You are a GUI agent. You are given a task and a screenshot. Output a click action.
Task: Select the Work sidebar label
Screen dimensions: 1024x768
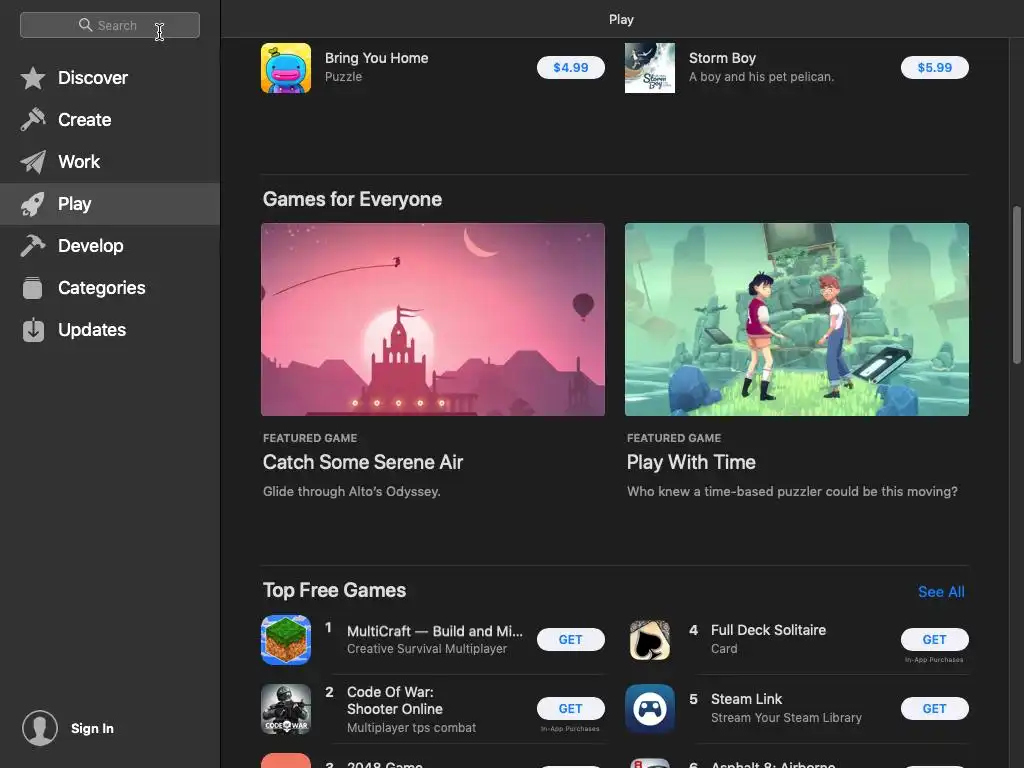point(79,162)
